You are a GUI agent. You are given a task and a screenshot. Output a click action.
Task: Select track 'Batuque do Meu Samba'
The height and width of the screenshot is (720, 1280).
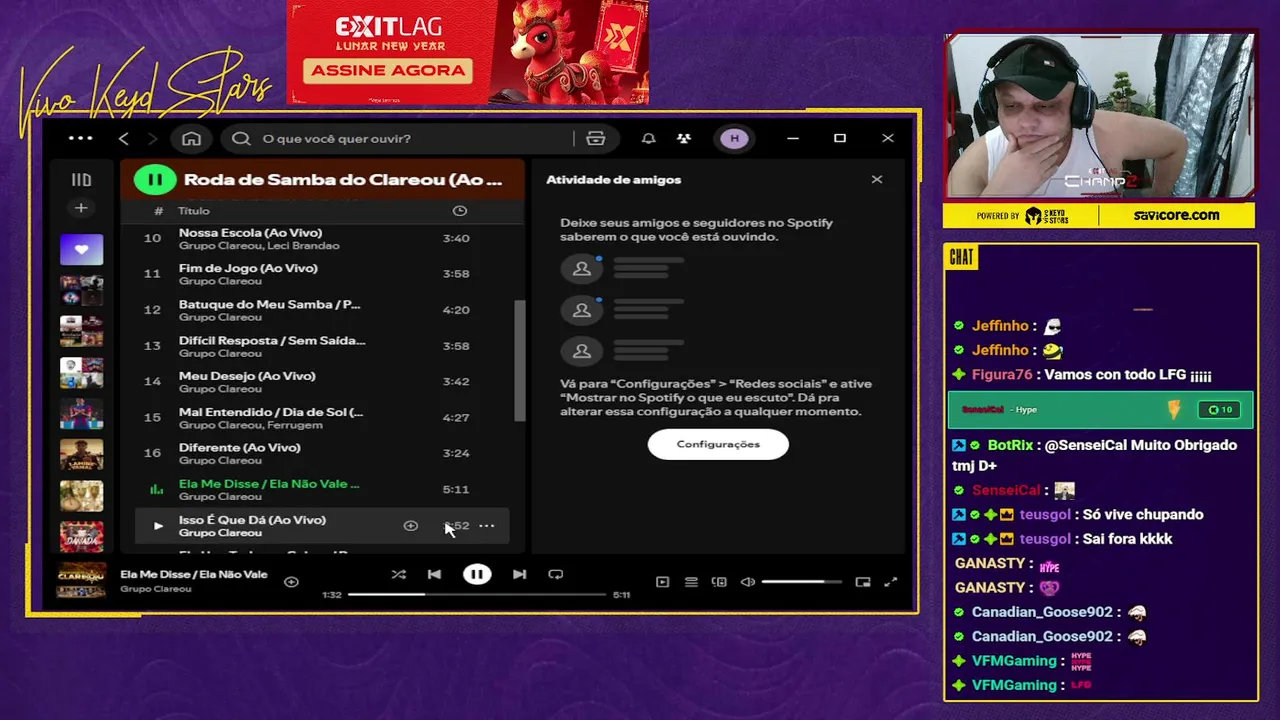322,310
